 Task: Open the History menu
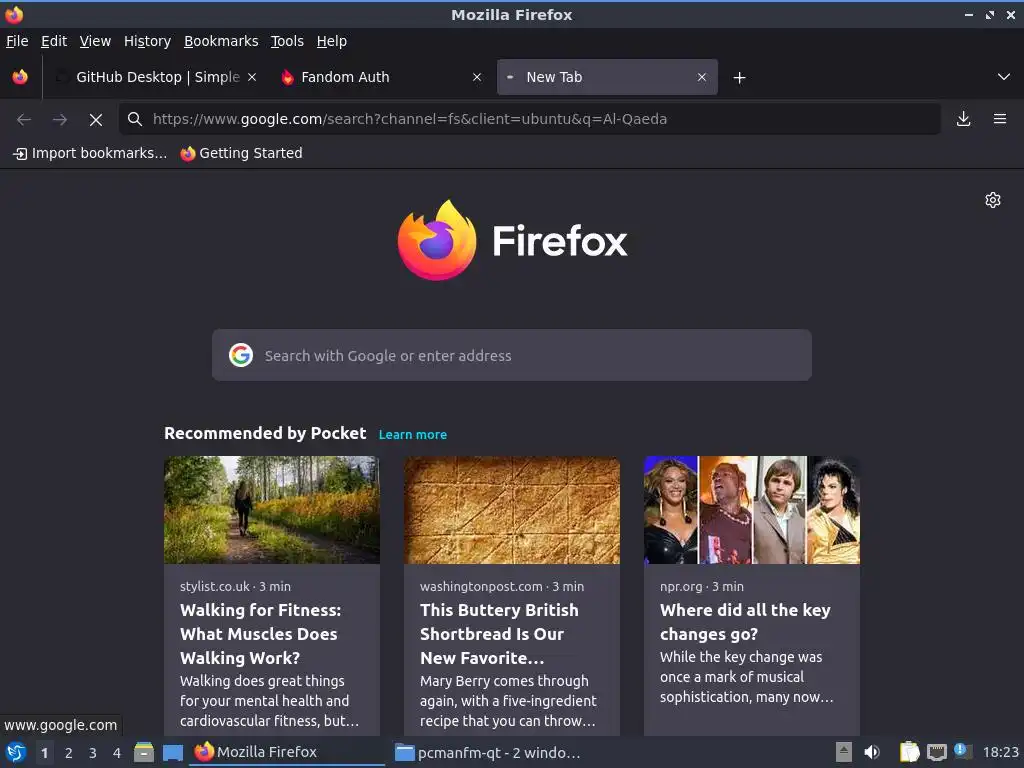[148, 41]
